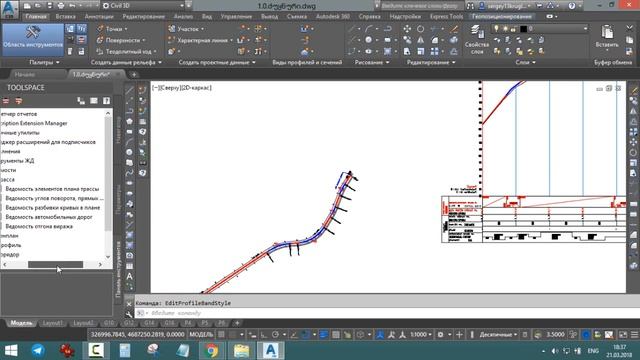The height and width of the screenshot is (360, 640).
Task: Click the Toolspace horizontal scrollbar thumb
Action: tap(55, 264)
